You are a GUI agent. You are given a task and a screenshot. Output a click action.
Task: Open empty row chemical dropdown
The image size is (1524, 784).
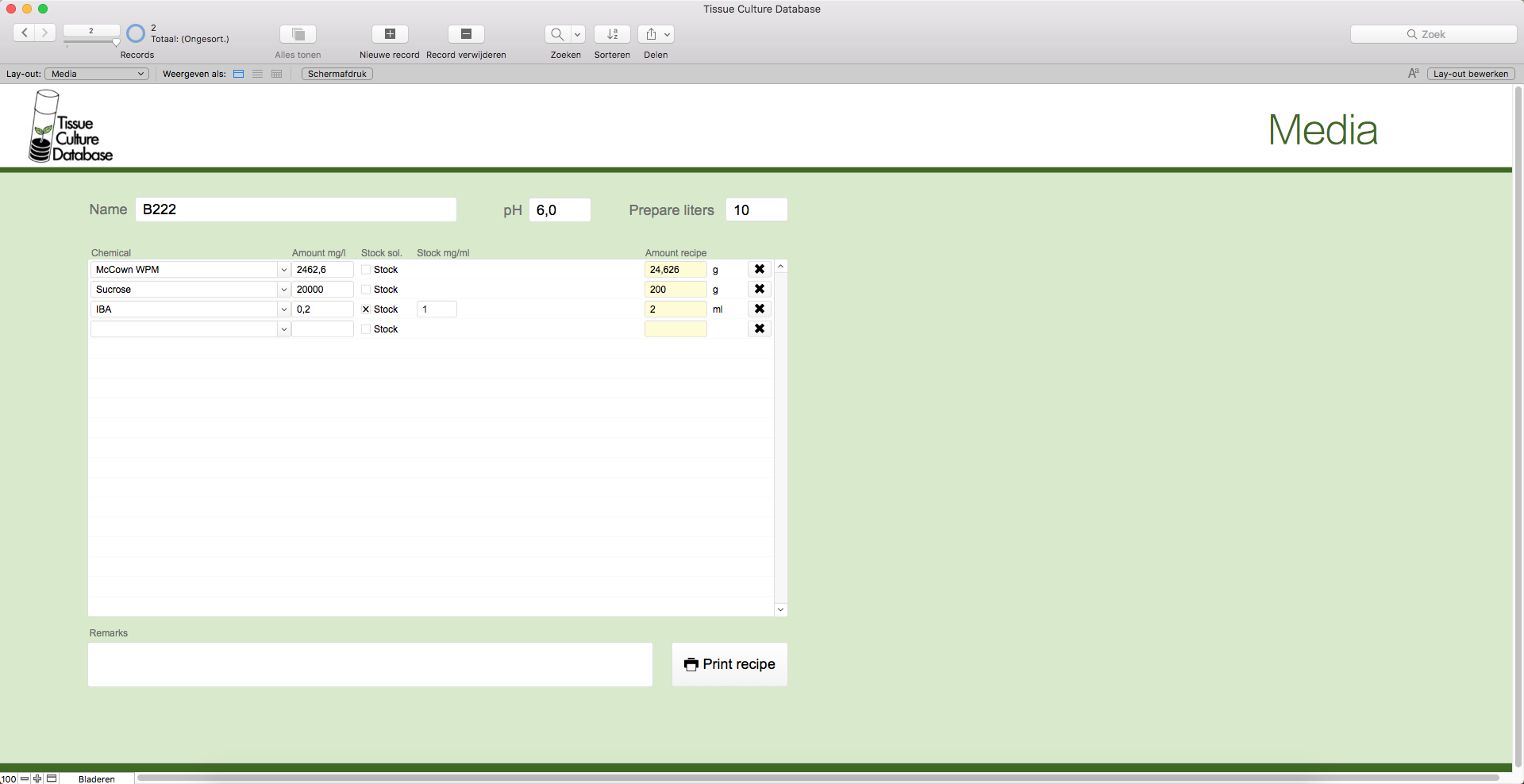(283, 329)
